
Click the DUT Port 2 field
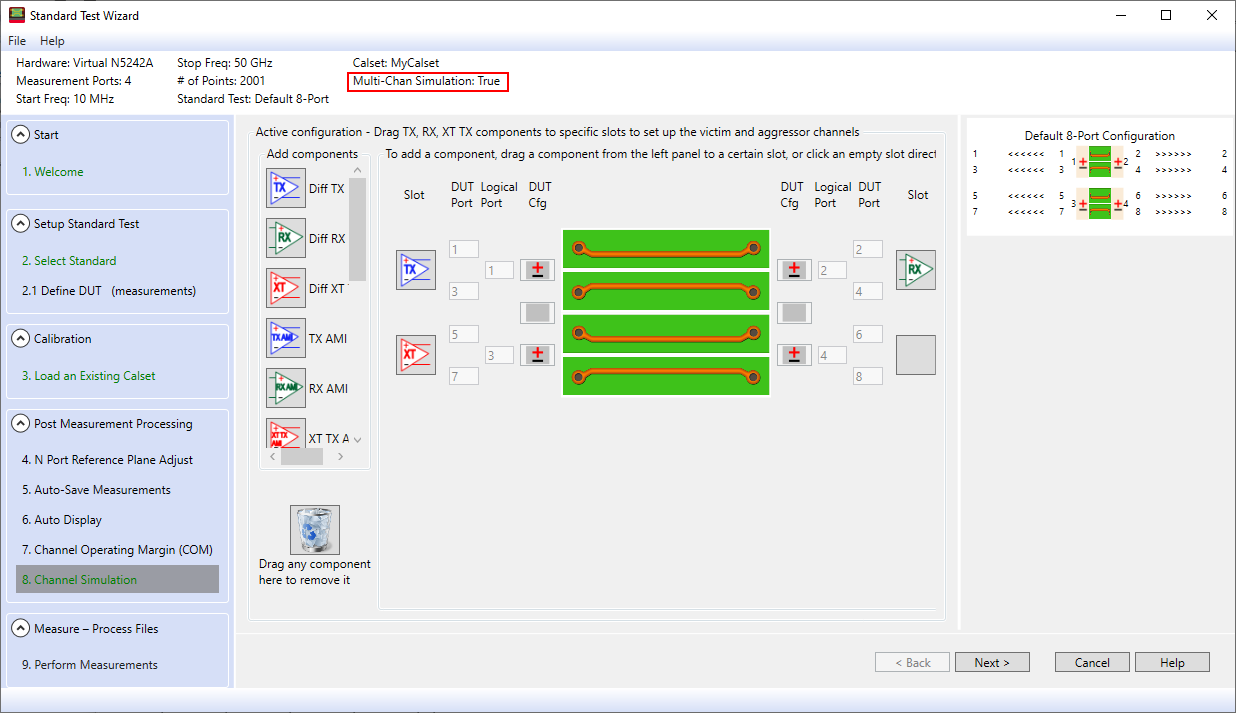[x=868, y=249]
